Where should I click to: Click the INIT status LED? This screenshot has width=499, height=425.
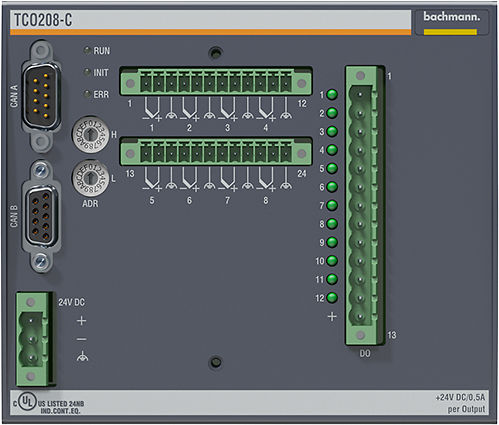click(87, 72)
